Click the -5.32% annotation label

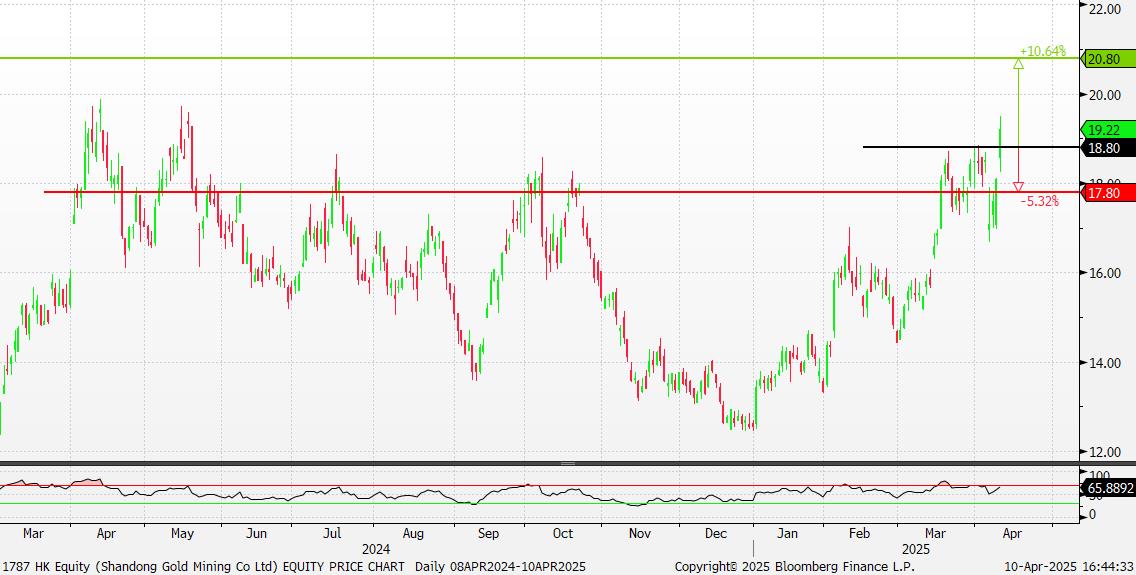coord(1039,201)
